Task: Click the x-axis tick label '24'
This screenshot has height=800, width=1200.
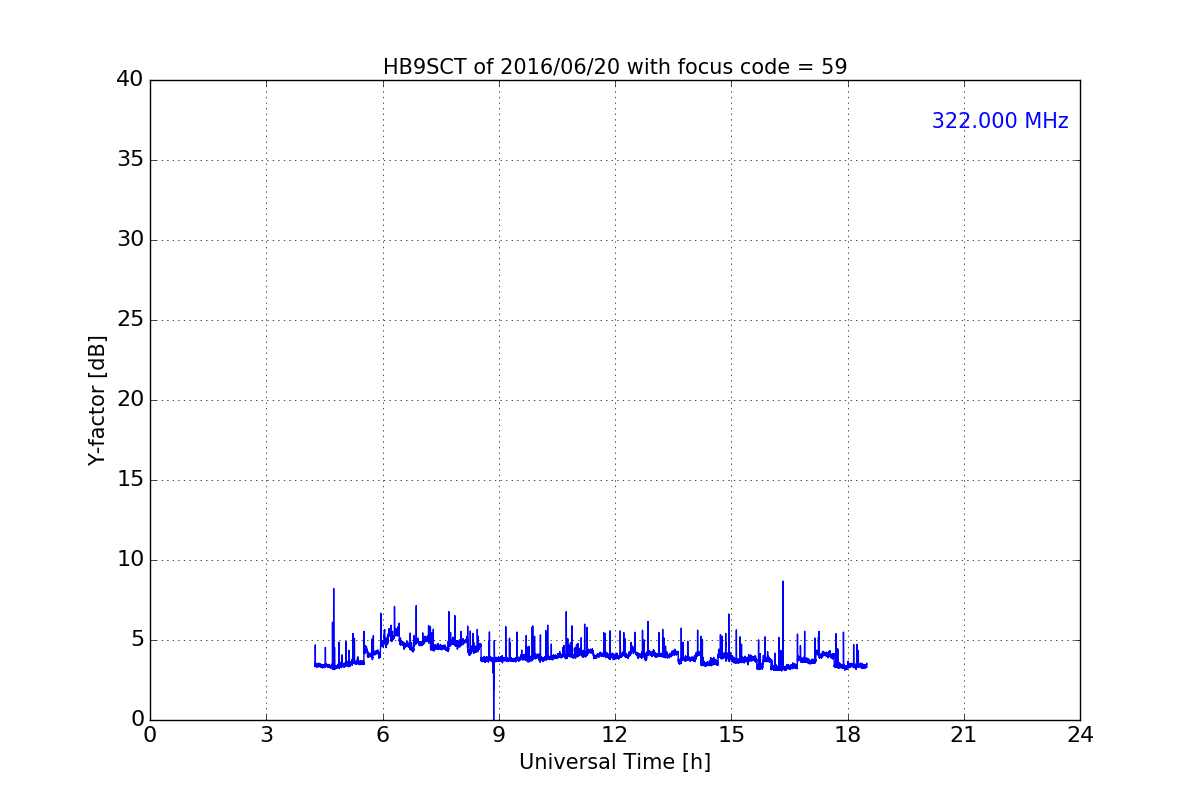Action: tap(1080, 734)
